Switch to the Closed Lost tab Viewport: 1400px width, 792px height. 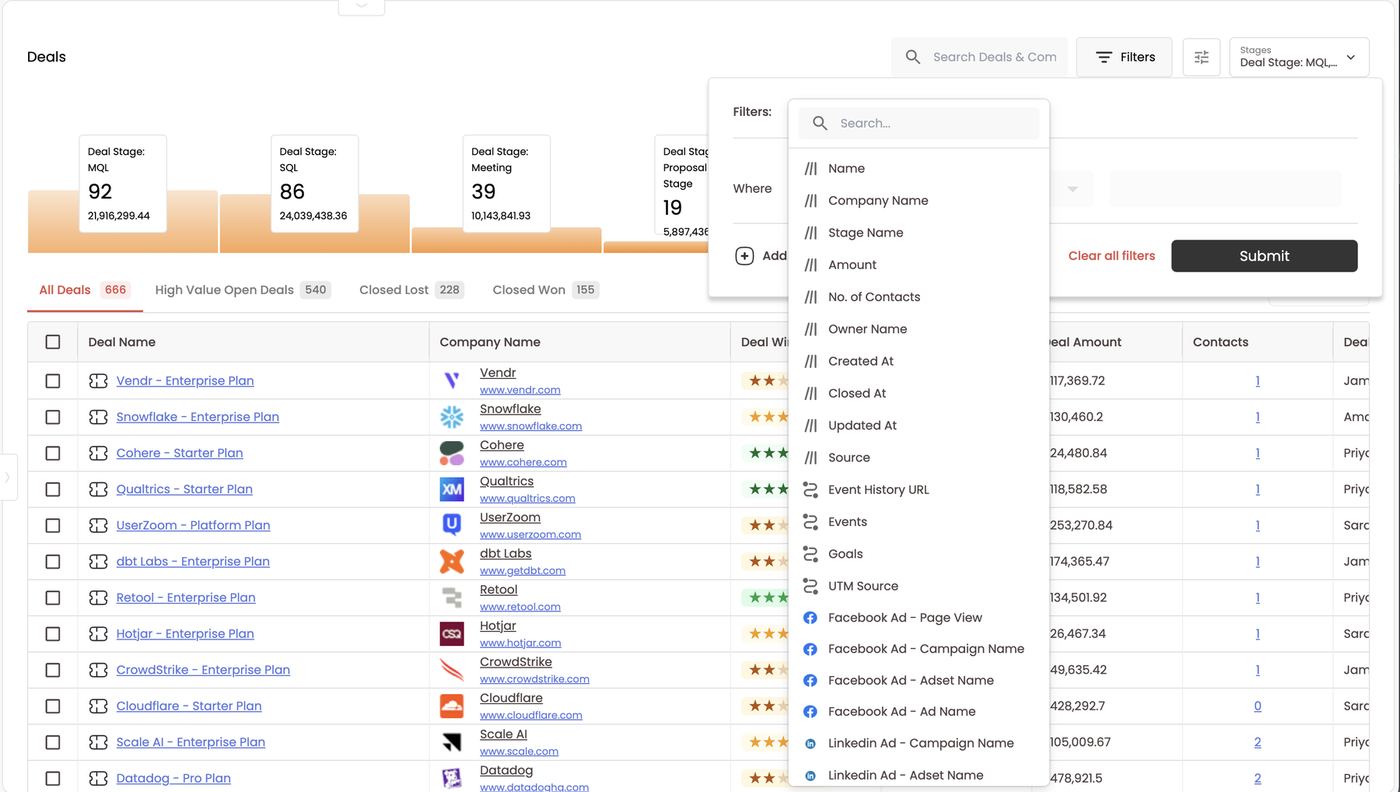411,290
